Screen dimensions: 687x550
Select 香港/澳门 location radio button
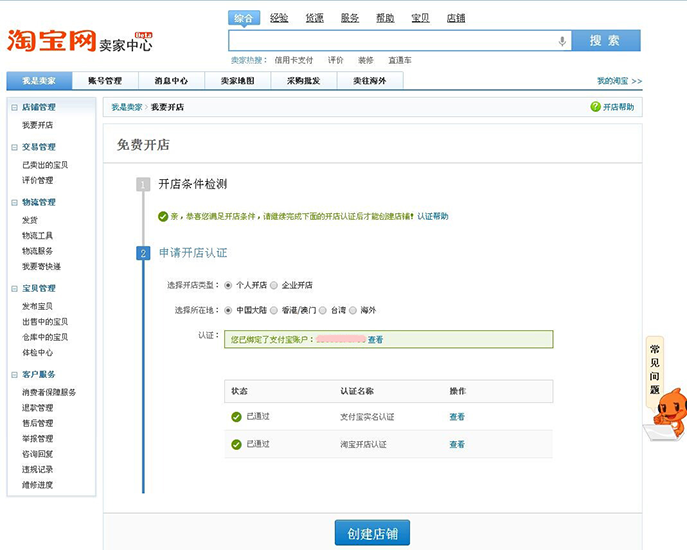coord(274,310)
